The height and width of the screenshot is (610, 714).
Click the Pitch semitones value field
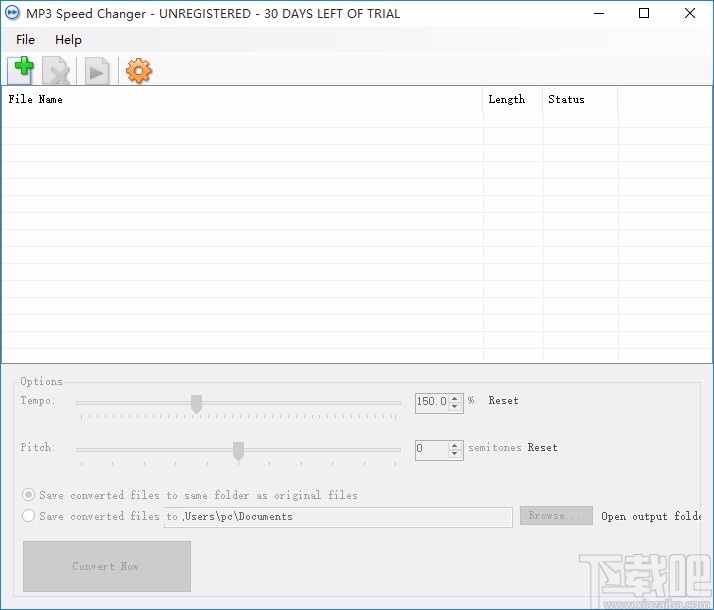[432, 448]
